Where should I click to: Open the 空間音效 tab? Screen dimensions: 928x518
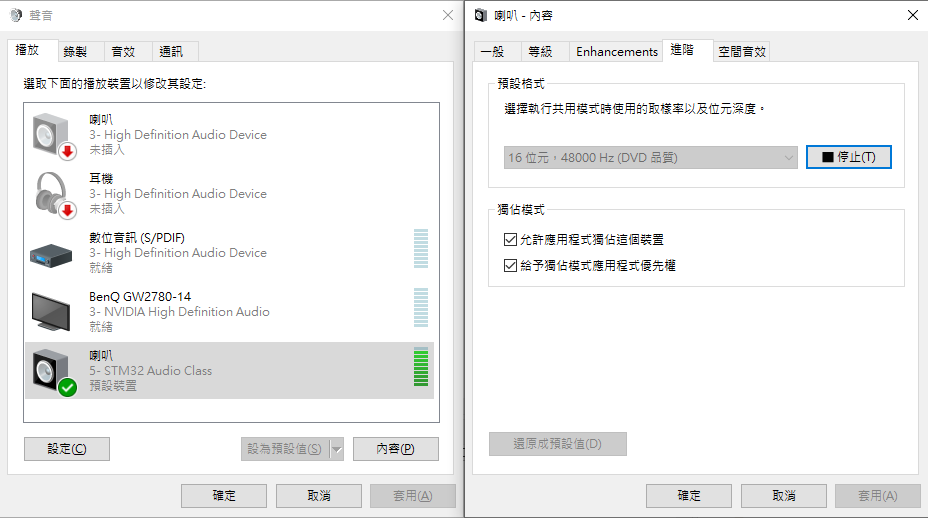pyautogui.click(x=742, y=52)
